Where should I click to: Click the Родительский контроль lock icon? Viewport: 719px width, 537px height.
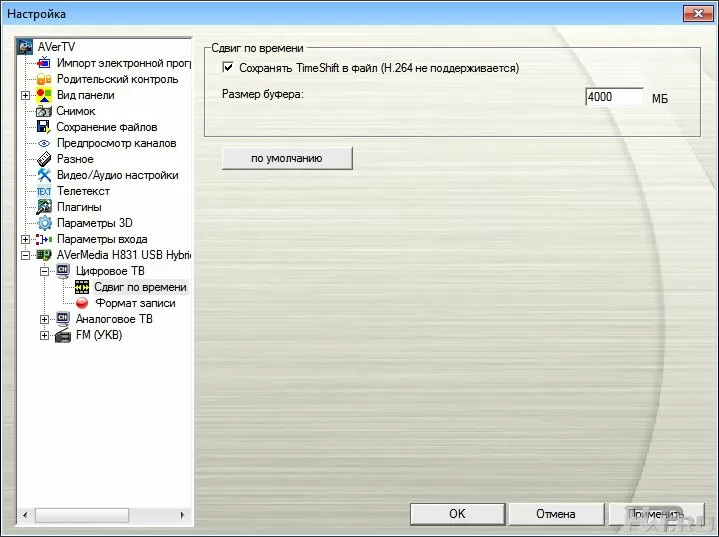(44, 79)
